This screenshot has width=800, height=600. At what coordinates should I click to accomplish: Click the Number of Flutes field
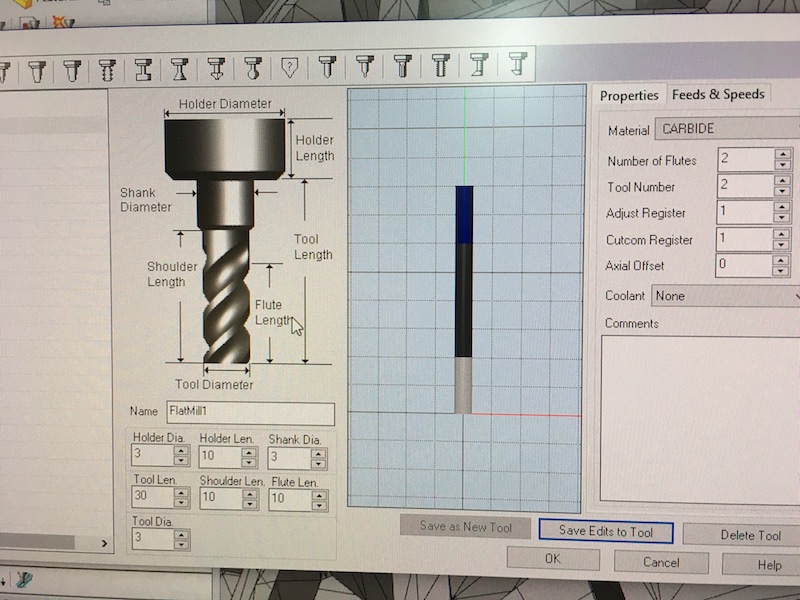pyautogui.click(x=746, y=159)
